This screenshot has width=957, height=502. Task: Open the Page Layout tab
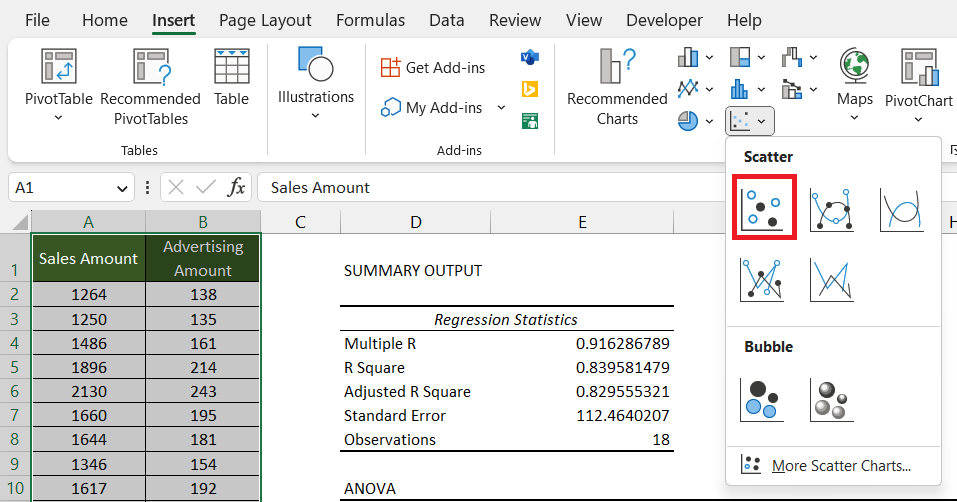point(265,20)
